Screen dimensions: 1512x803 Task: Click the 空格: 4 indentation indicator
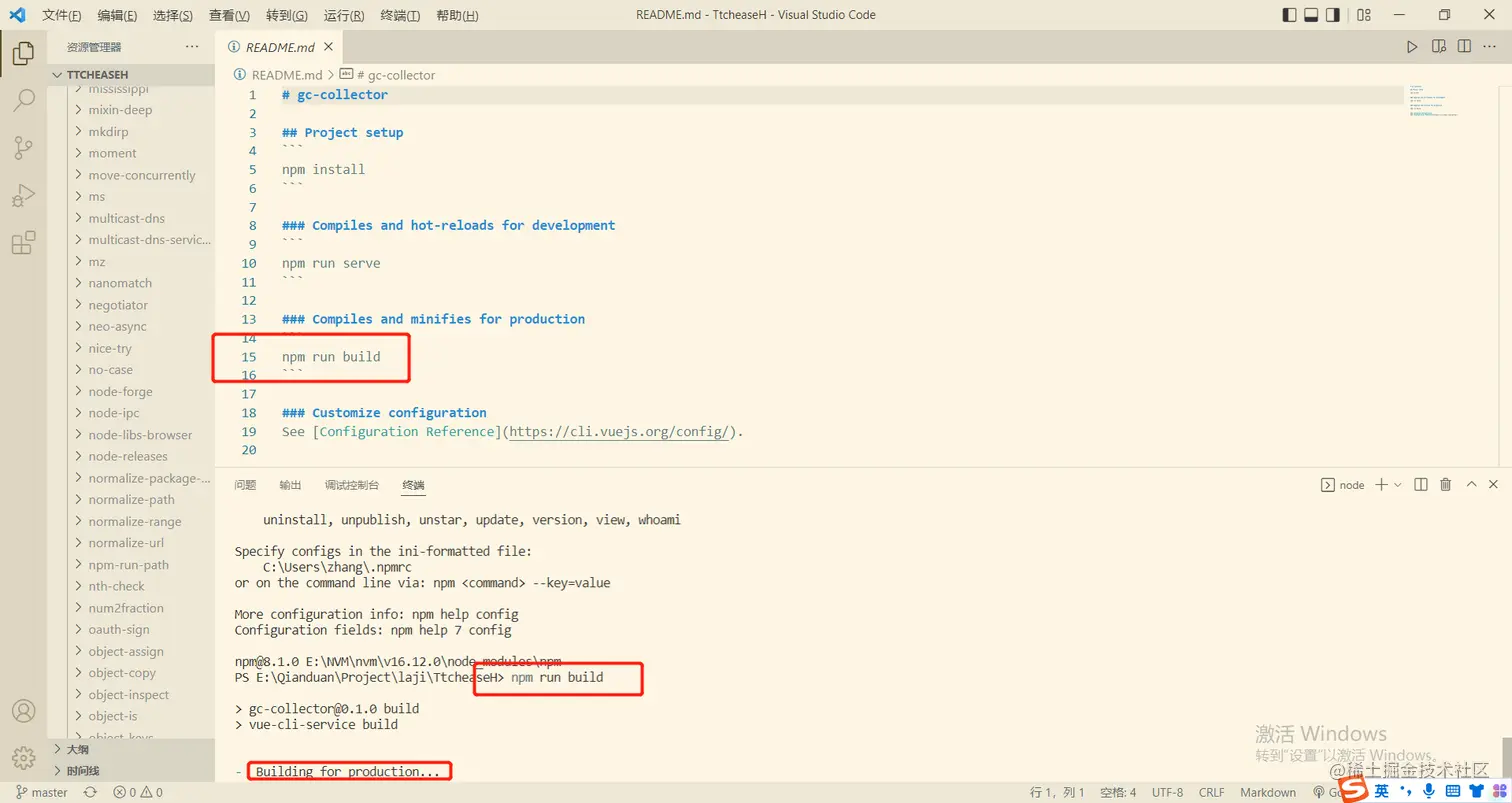pyautogui.click(x=1118, y=792)
